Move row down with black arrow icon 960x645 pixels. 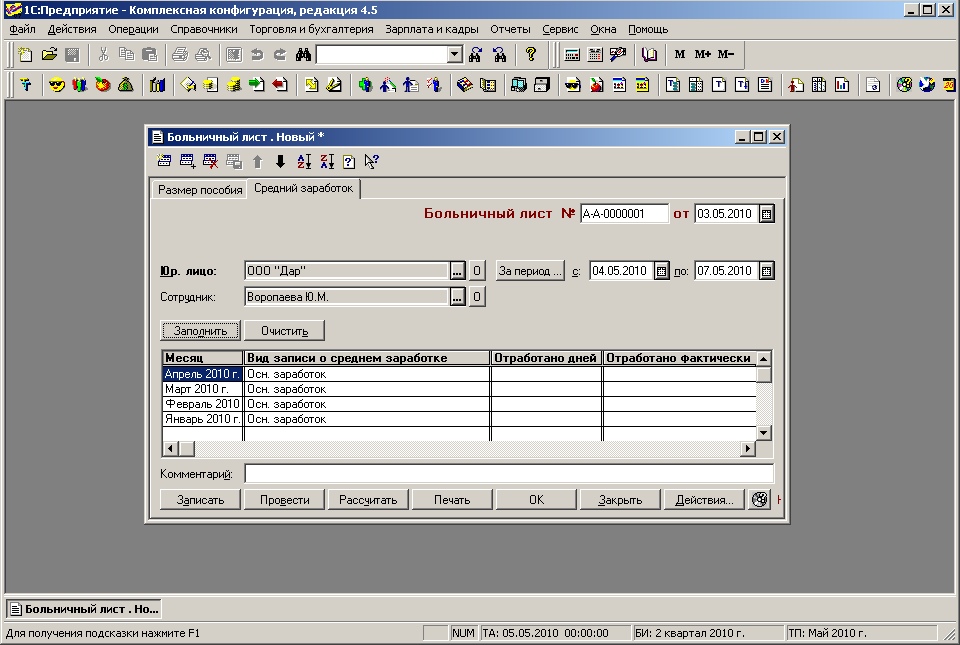pyautogui.click(x=280, y=162)
